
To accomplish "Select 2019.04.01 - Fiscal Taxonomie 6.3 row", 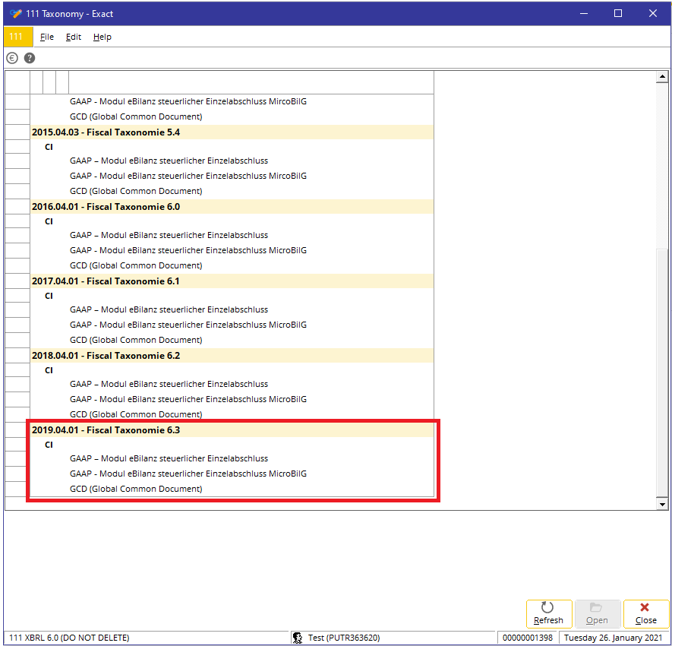I will point(232,430).
